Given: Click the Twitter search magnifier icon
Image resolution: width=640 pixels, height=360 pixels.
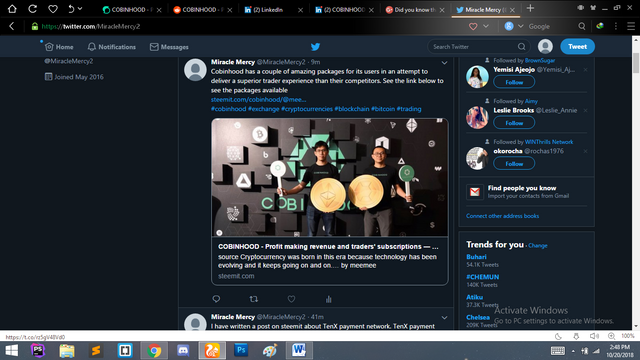Looking at the screenshot, I should pyautogui.click(x=521, y=47).
